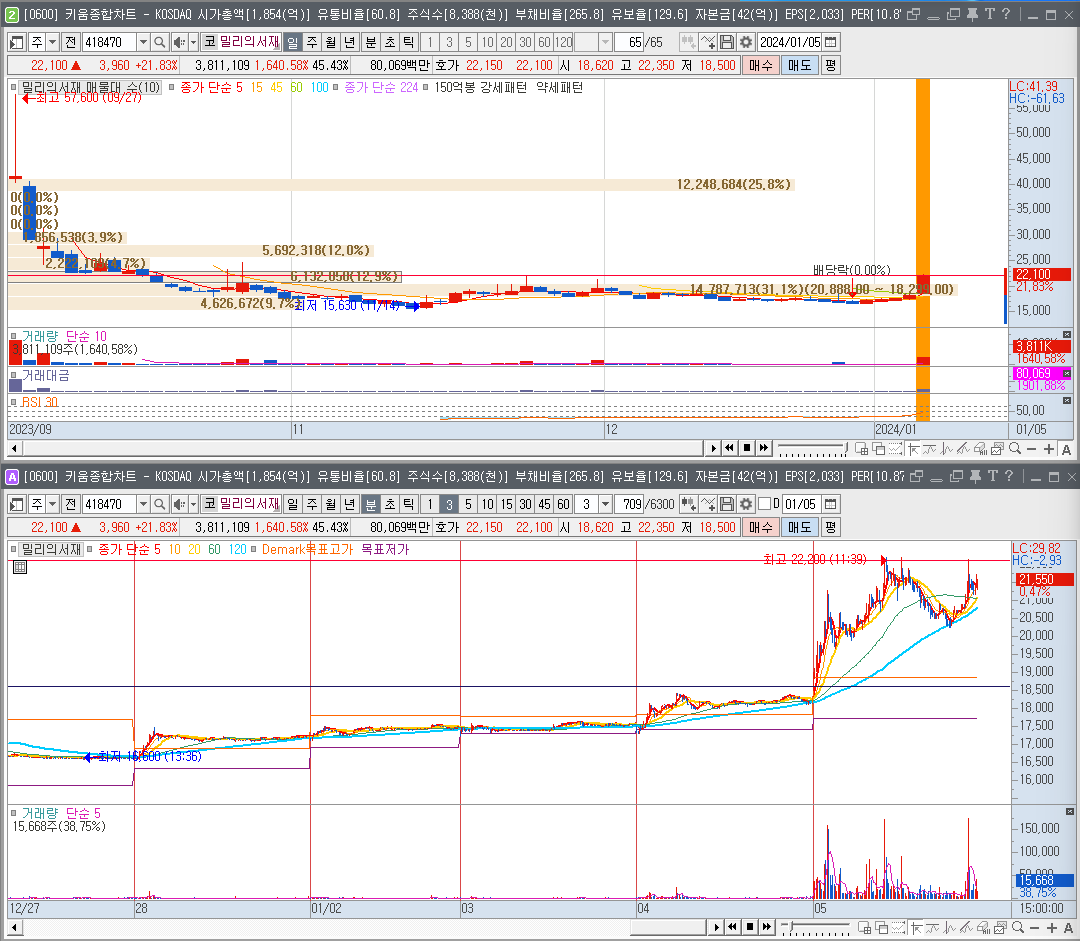Image resolution: width=1080 pixels, height=941 pixels.
Task: Click the data table grid icon in the bottom chart
Action: click(x=20, y=568)
